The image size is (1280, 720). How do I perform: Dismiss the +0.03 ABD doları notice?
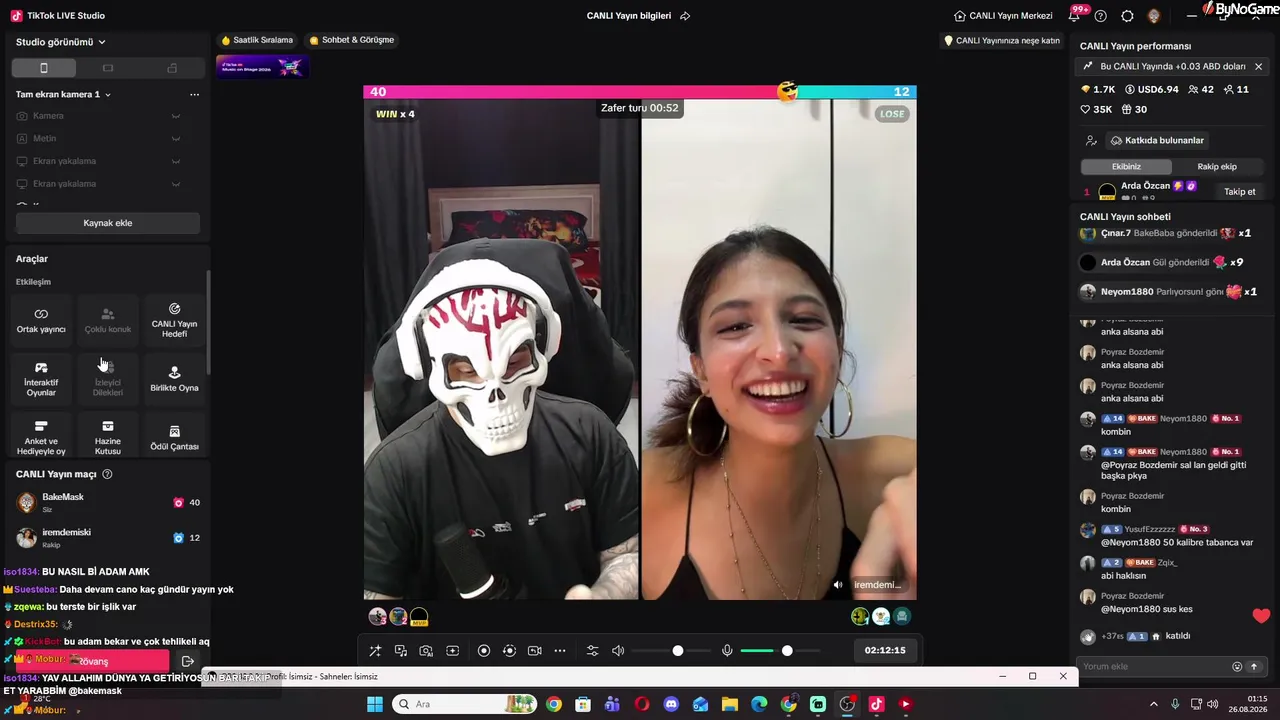[1258, 67]
